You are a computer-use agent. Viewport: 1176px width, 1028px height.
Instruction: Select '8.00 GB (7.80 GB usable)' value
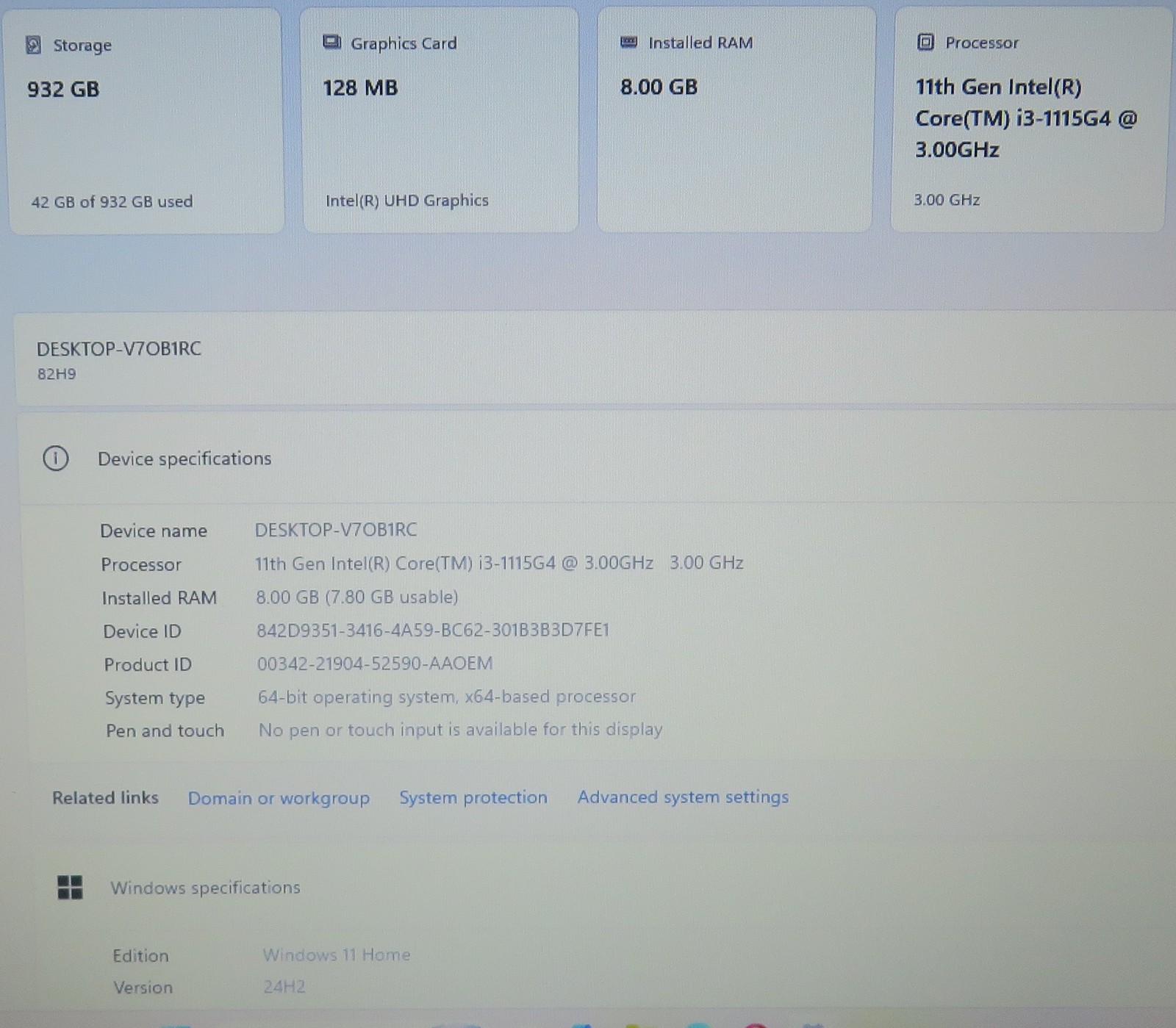point(357,597)
